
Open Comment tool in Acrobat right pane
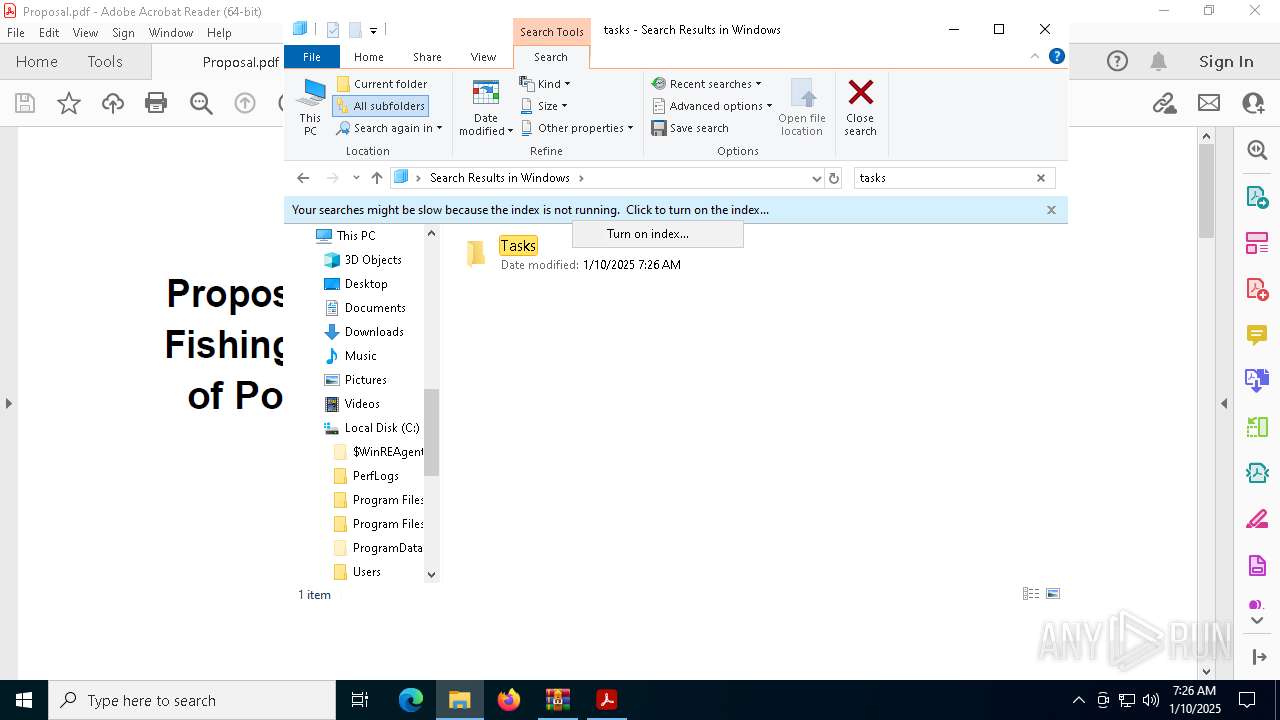(1257, 335)
